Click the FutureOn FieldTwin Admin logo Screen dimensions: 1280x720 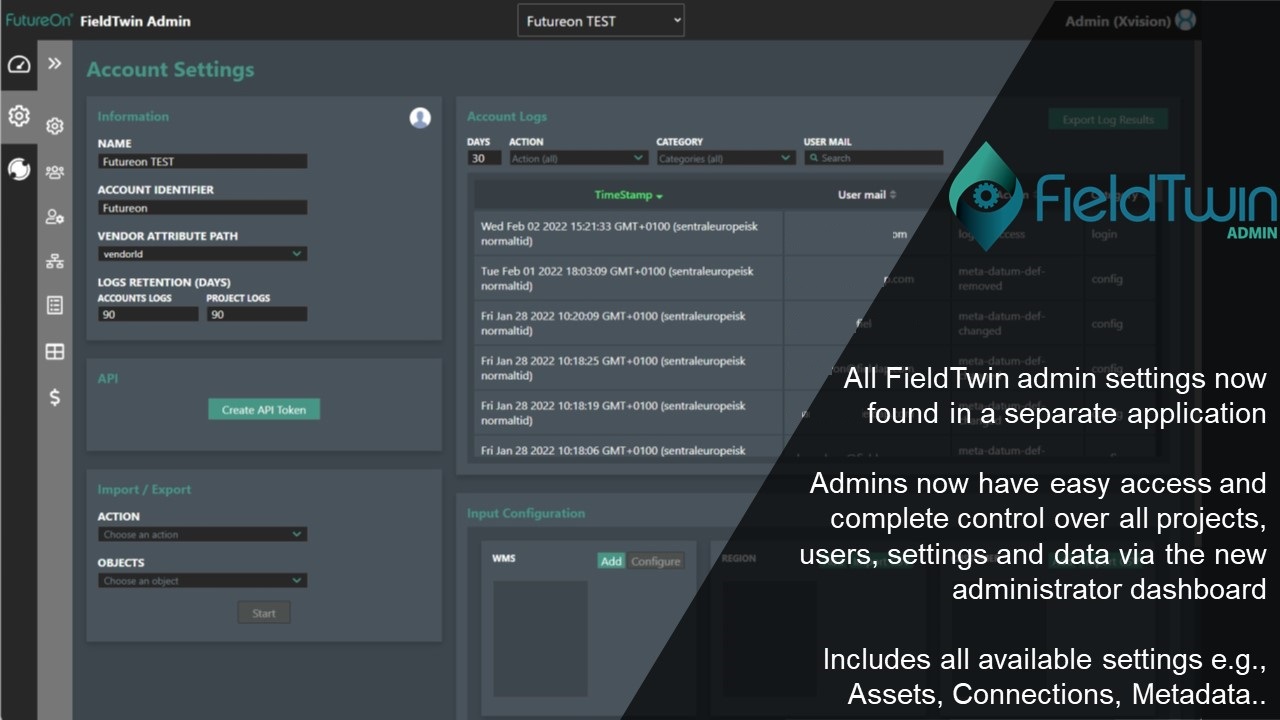coord(97,20)
